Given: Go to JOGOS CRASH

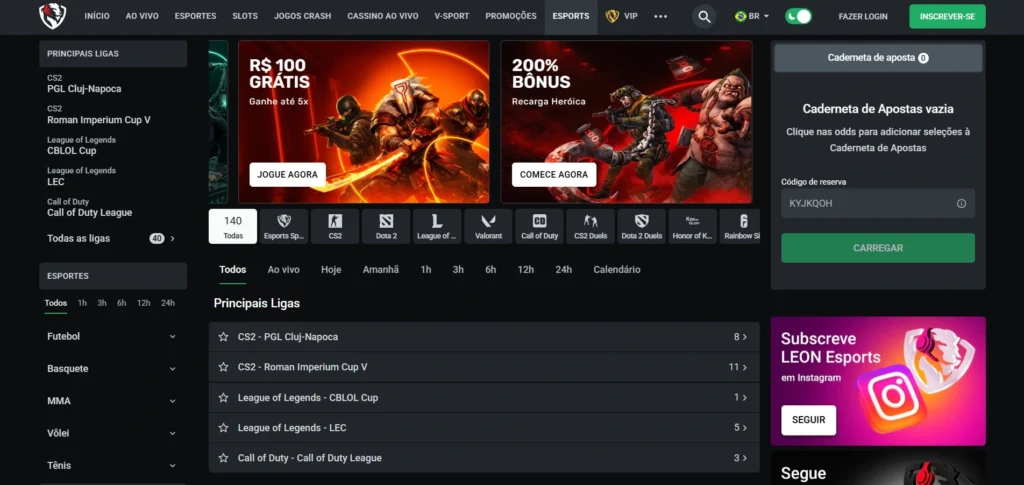Looking at the screenshot, I should 302,16.
